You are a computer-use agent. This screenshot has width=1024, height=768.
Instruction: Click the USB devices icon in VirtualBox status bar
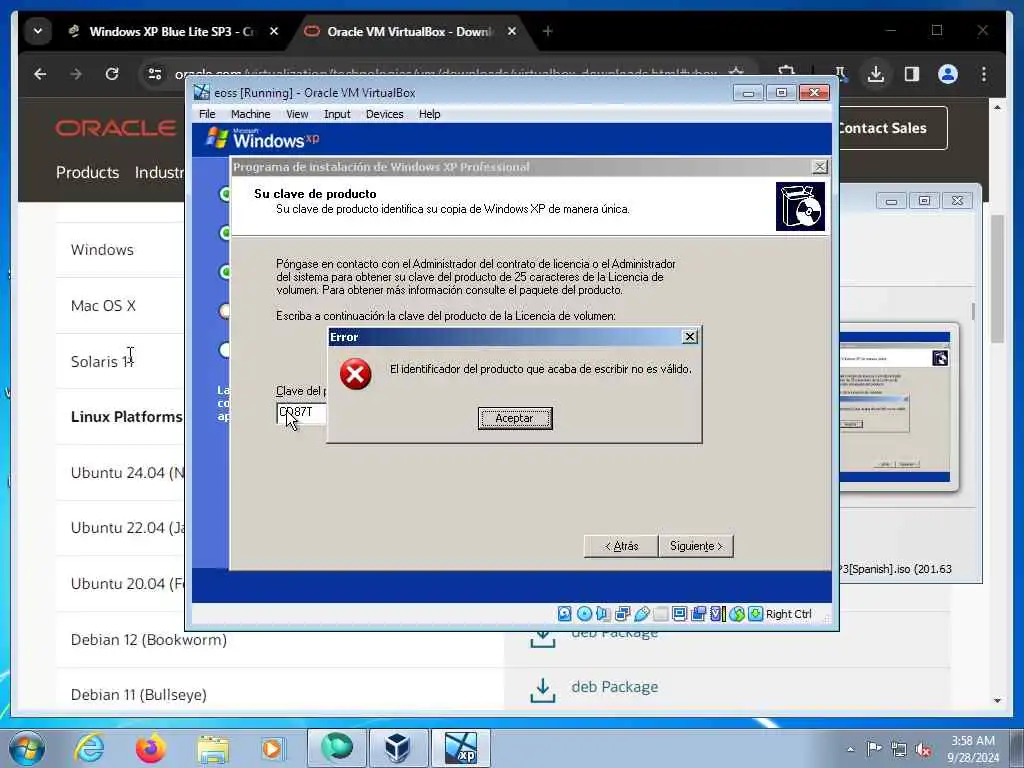[641, 614]
